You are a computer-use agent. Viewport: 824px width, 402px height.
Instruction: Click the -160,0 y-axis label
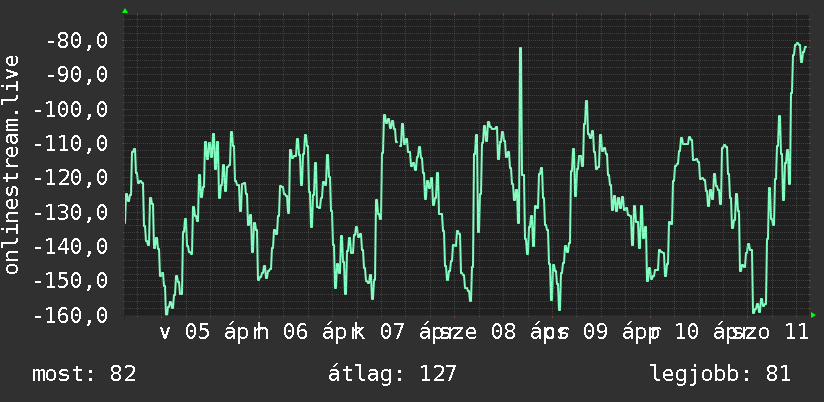click(x=70, y=315)
